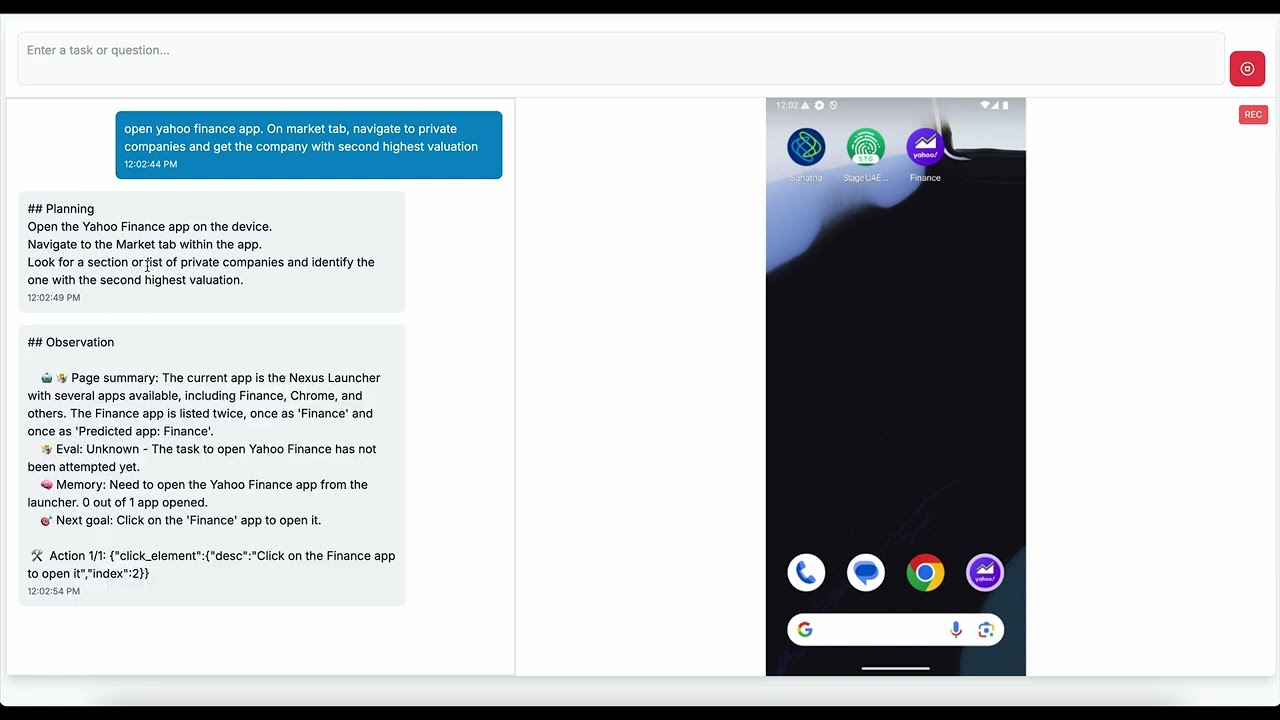Open the Yahoo Finance app icon on home screen

click(x=925, y=148)
